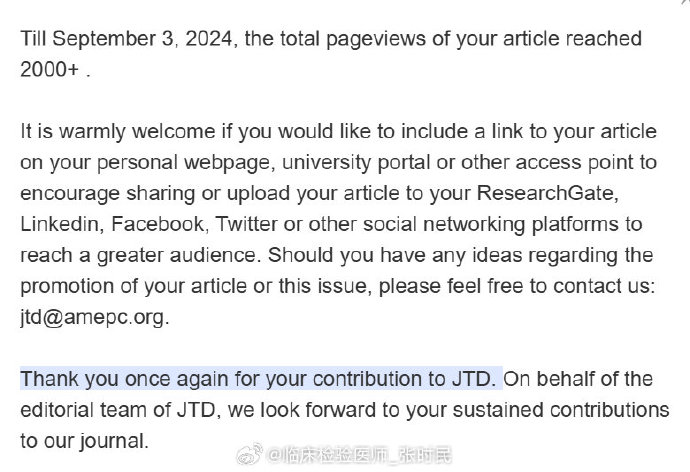Click the word "pageviews" in the first line
This screenshot has width=690, height=472.
[x=376, y=40]
